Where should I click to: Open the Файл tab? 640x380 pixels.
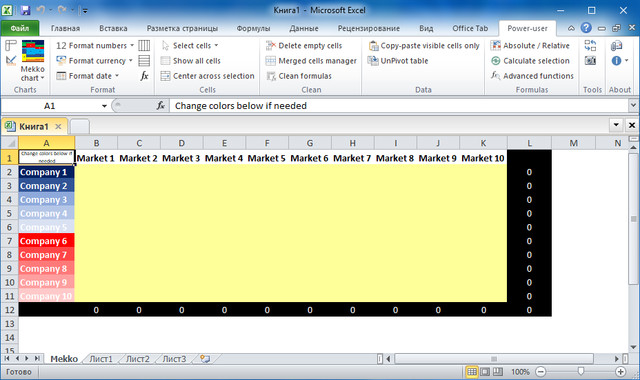[20, 28]
